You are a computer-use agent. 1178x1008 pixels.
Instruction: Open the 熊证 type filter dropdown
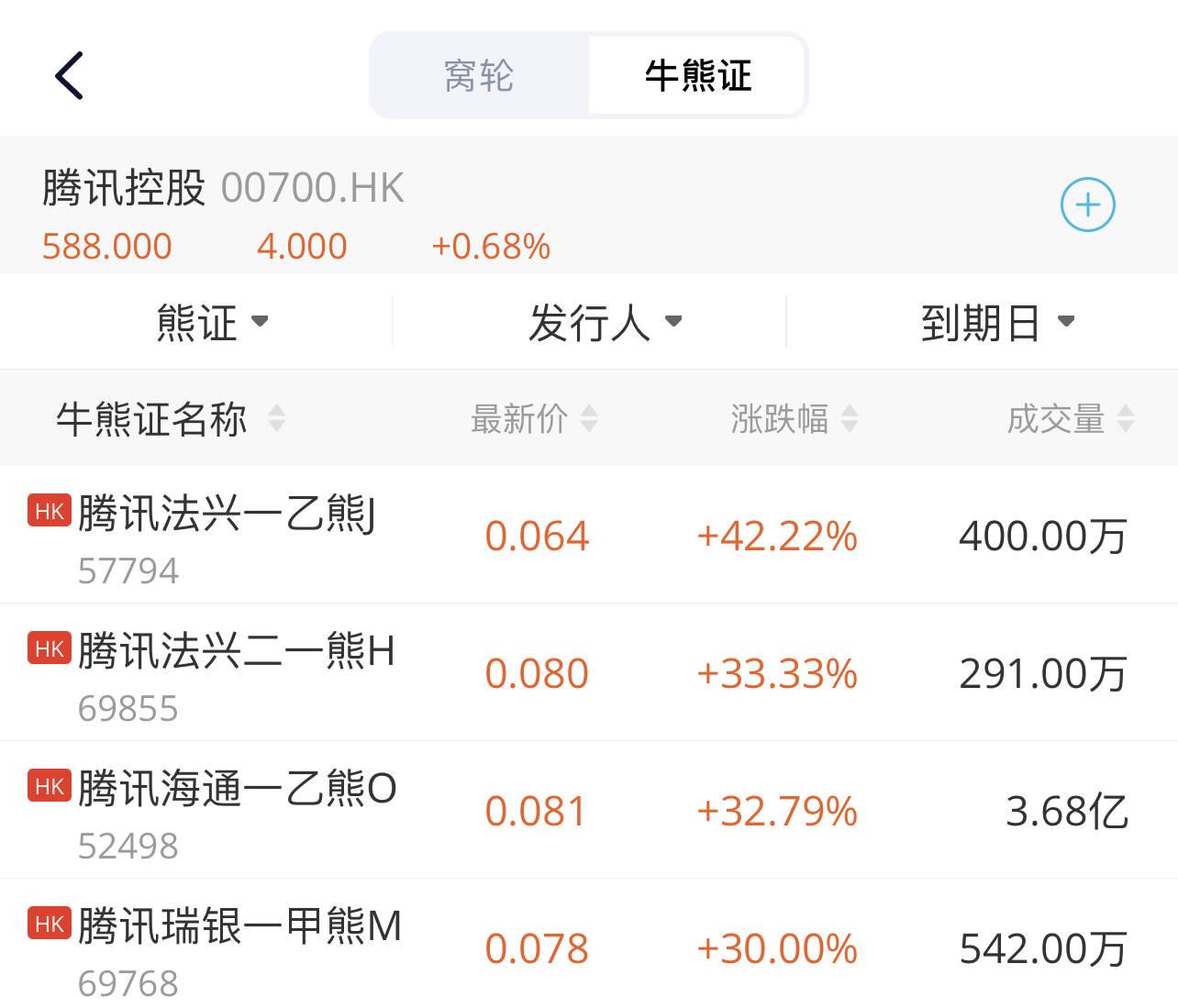[x=212, y=322]
